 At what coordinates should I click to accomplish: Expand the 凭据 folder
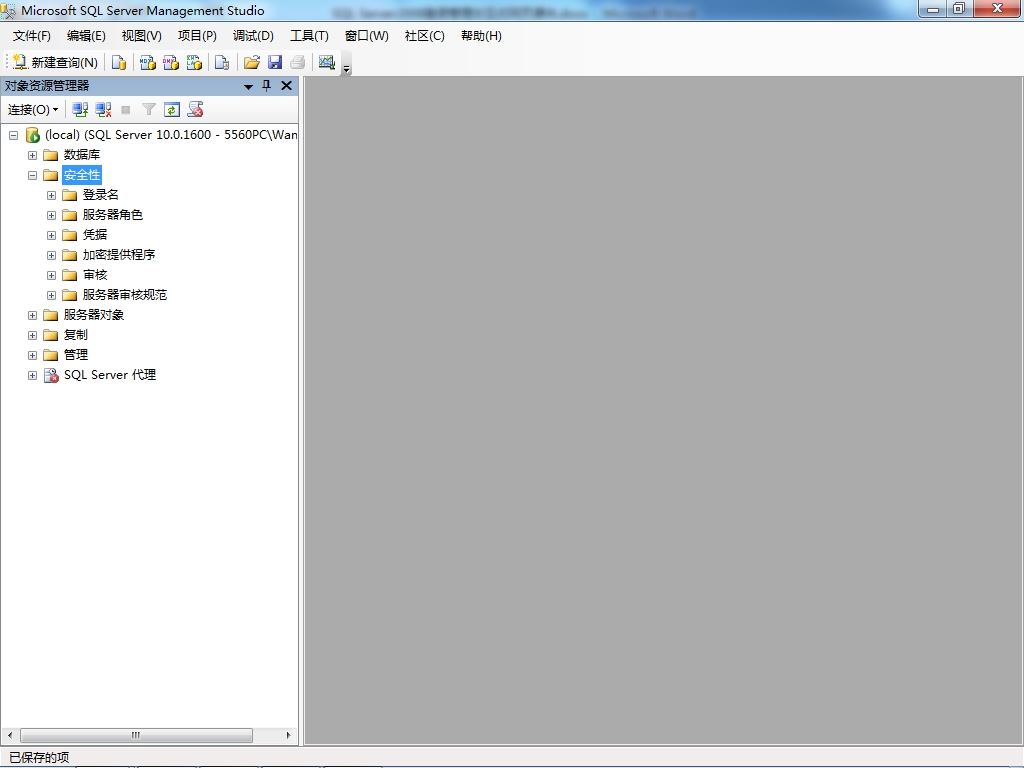pyautogui.click(x=51, y=235)
